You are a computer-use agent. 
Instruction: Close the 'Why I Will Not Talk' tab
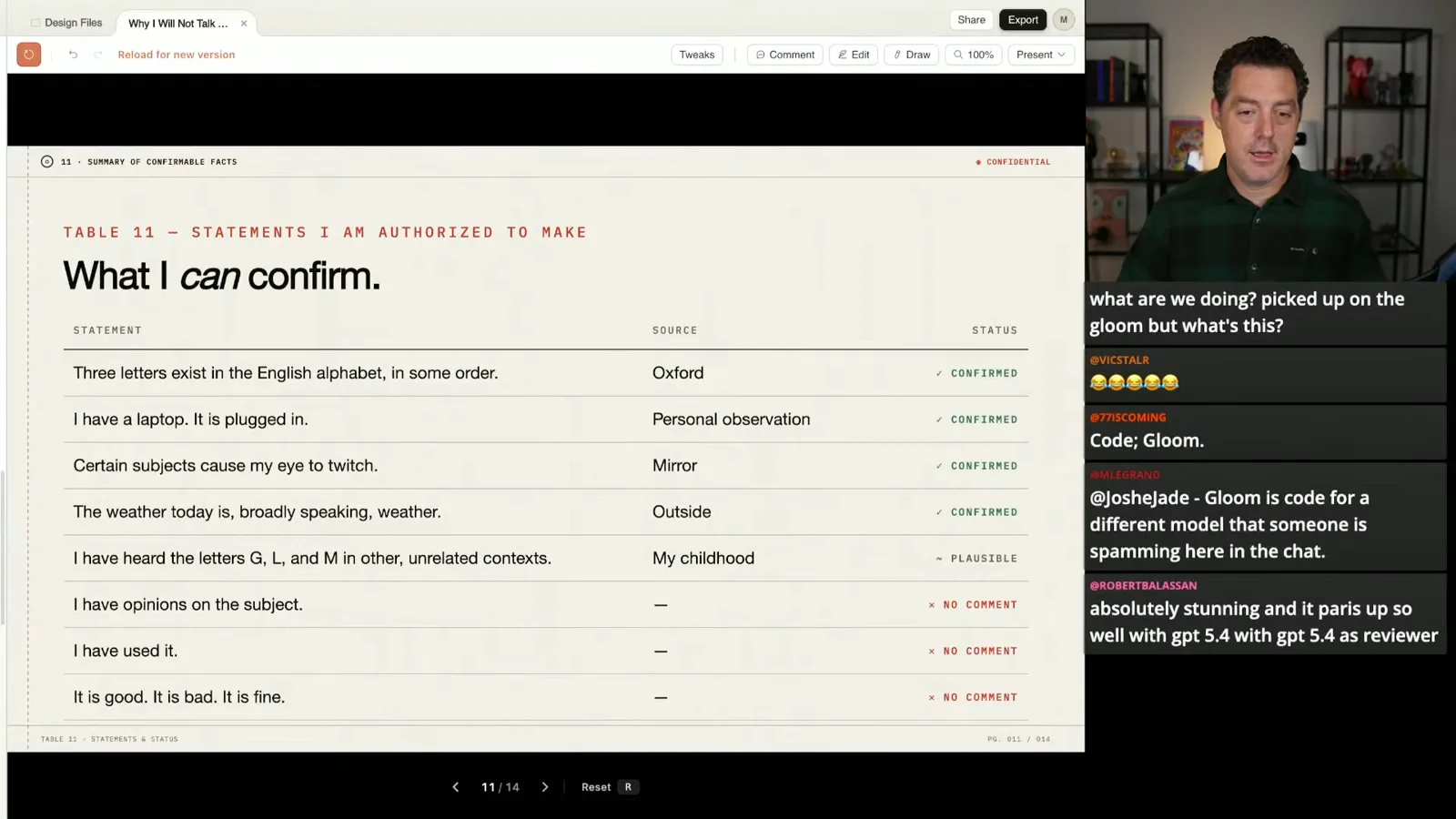[x=244, y=24]
